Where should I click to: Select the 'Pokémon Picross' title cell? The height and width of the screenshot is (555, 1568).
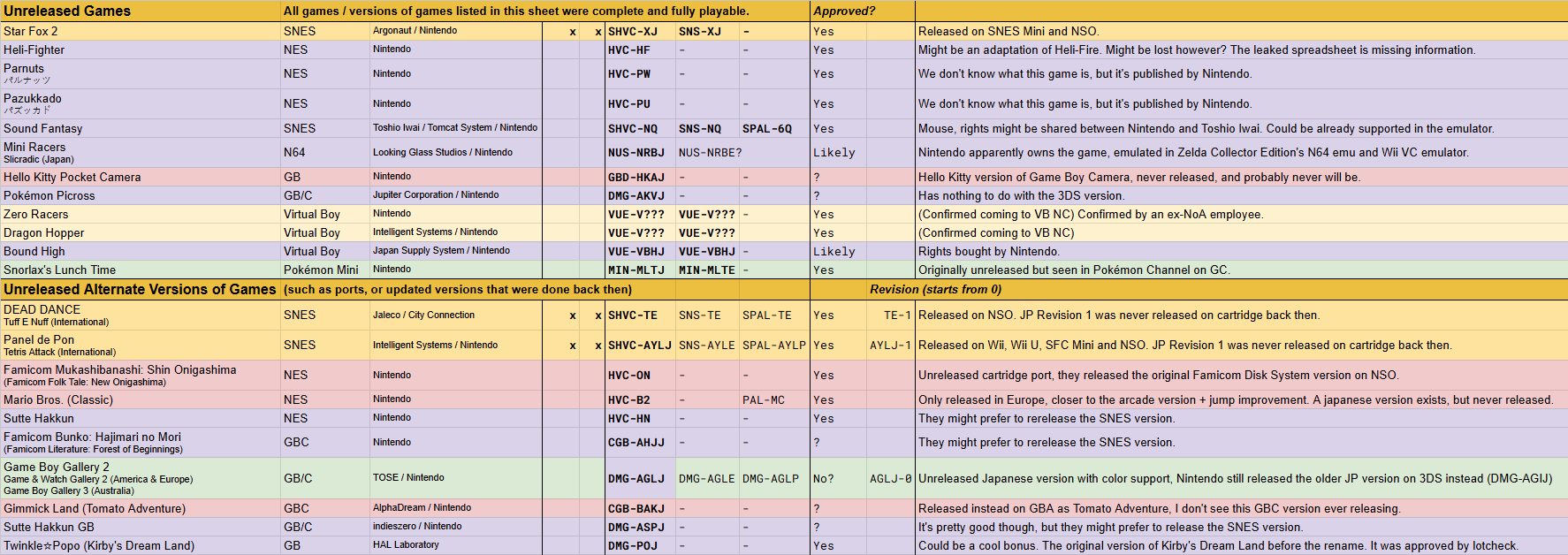pyautogui.click(x=141, y=195)
